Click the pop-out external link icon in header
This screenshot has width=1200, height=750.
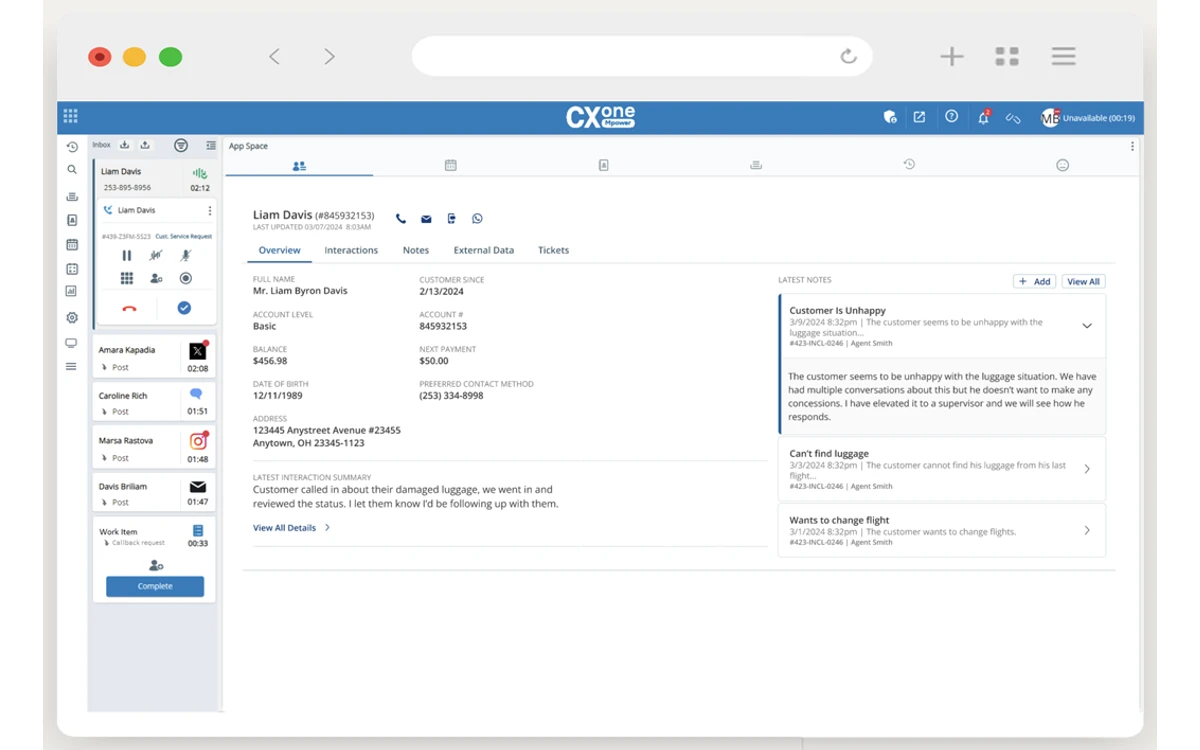tap(919, 117)
